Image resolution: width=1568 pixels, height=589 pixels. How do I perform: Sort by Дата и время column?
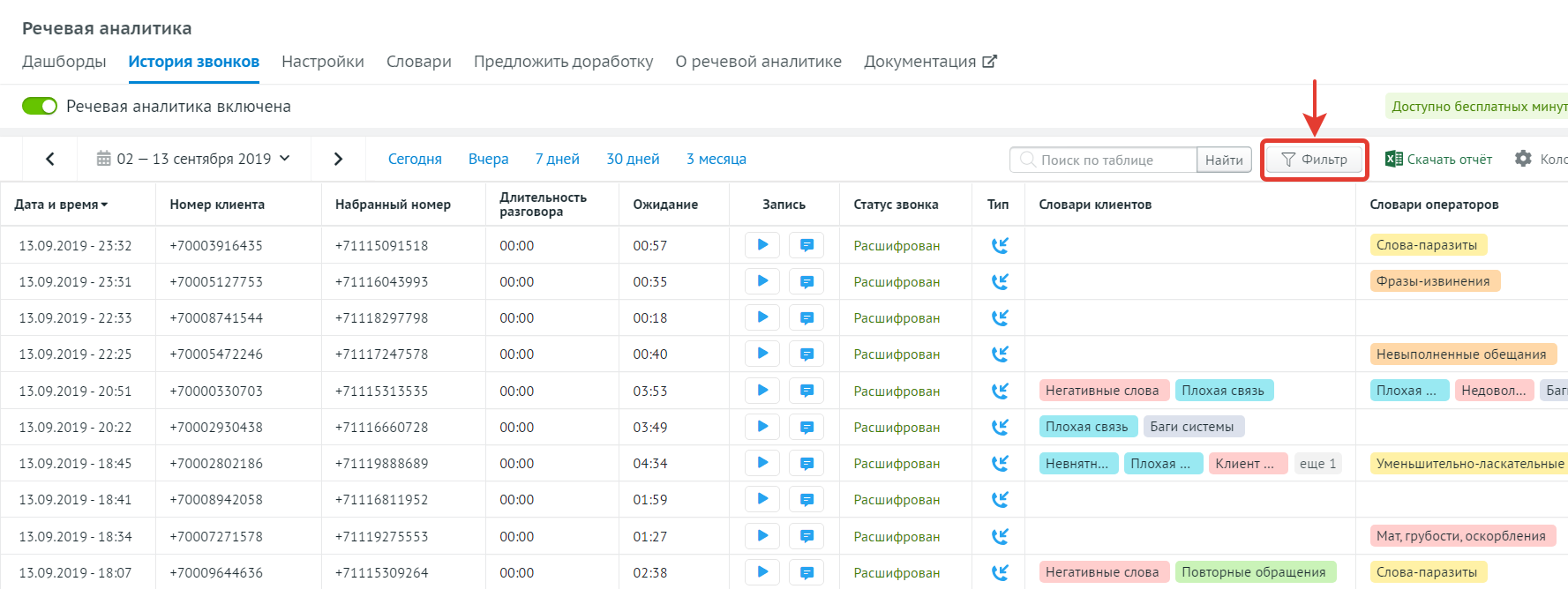point(60,205)
